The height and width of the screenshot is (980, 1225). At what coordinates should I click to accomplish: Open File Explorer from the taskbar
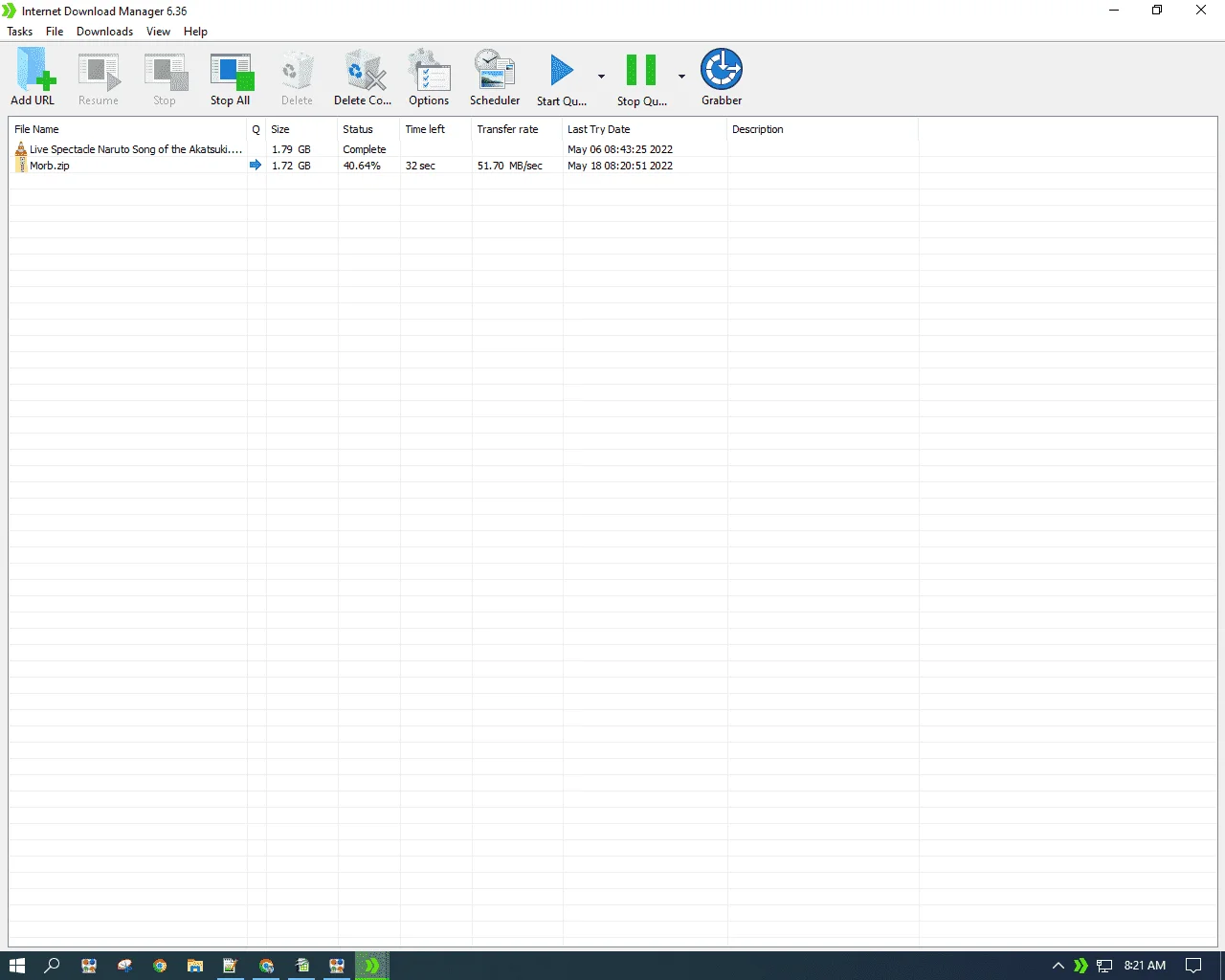pos(195,966)
